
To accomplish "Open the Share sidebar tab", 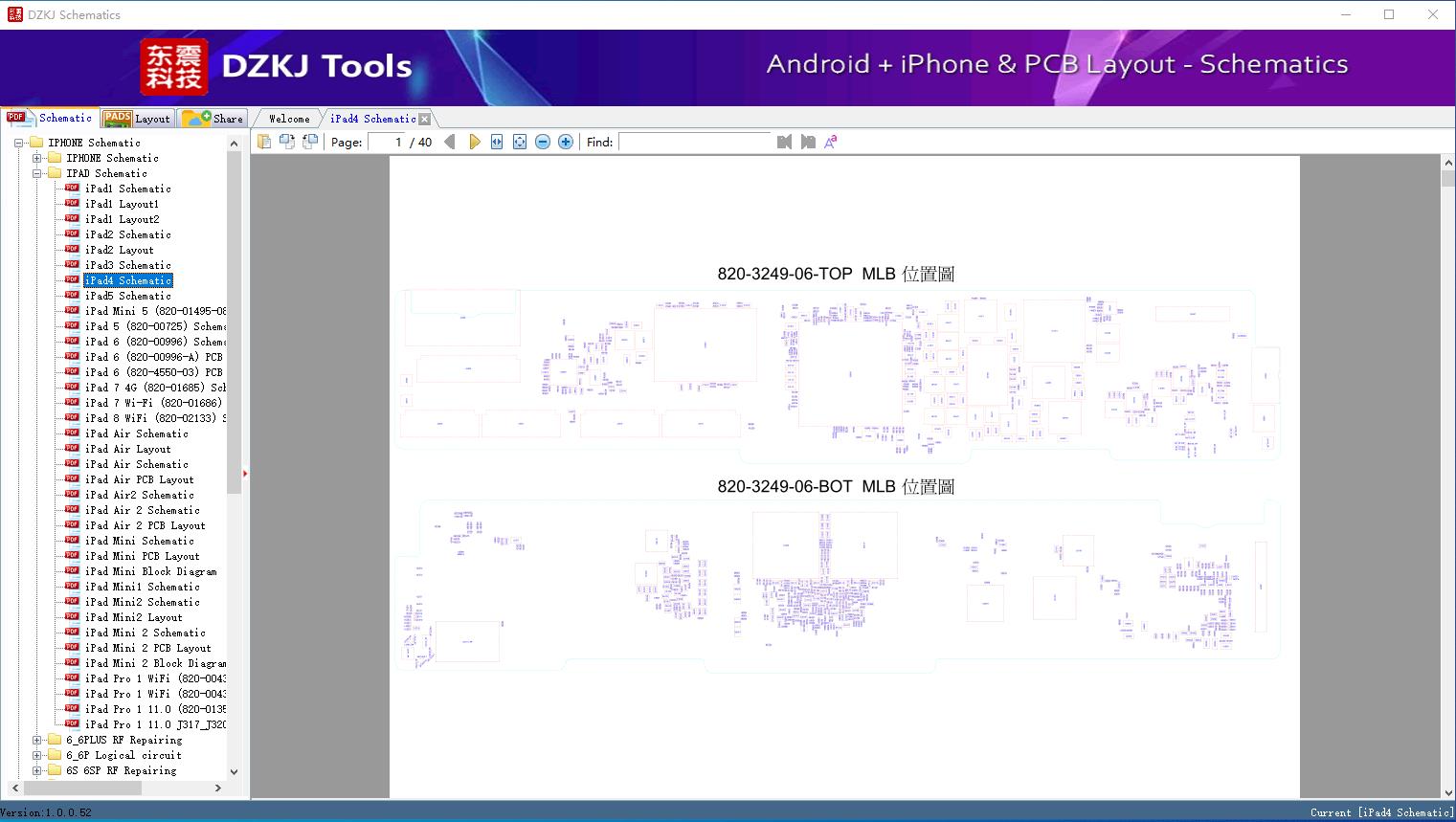I will pos(213,119).
